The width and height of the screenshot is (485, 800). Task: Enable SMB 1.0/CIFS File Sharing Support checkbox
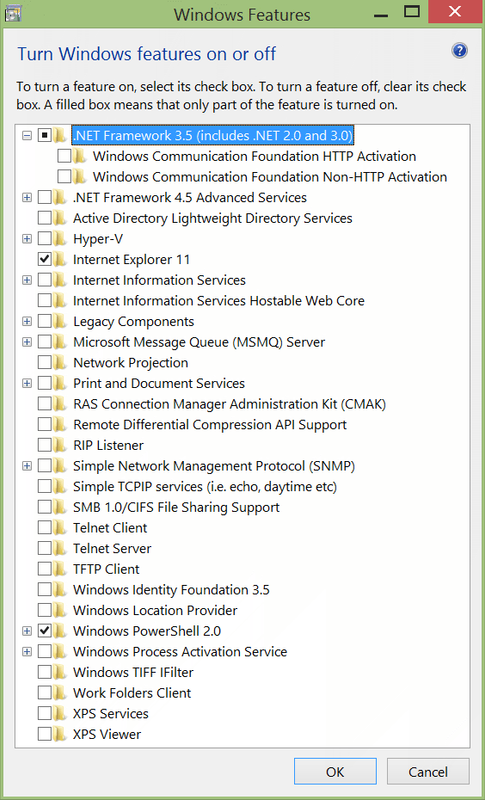click(44, 507)
